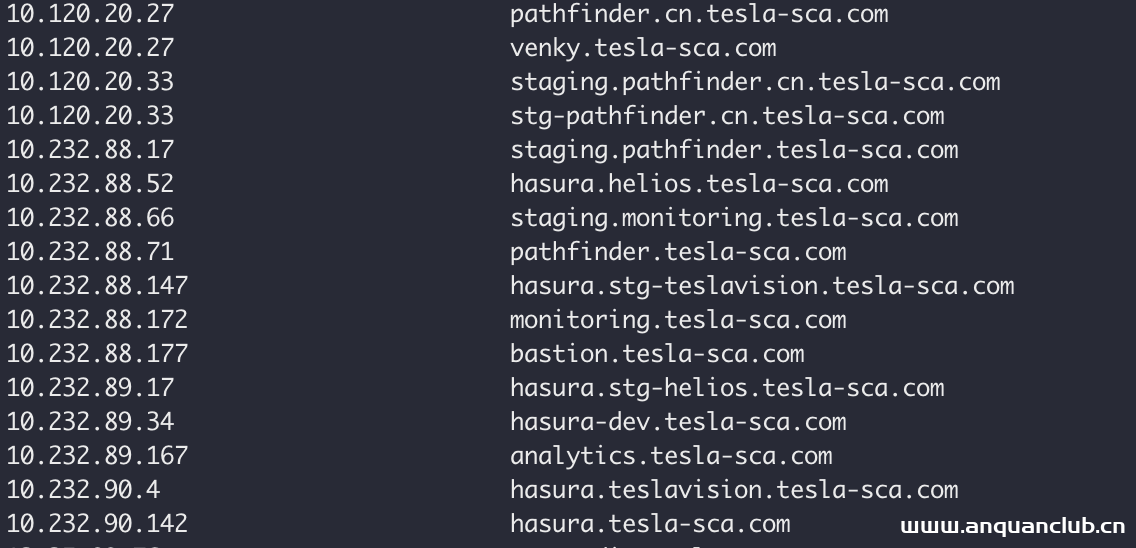
Task: Select hasura.stg-helios.tesla-sca.com entry
Action: [x=726, y=388]
